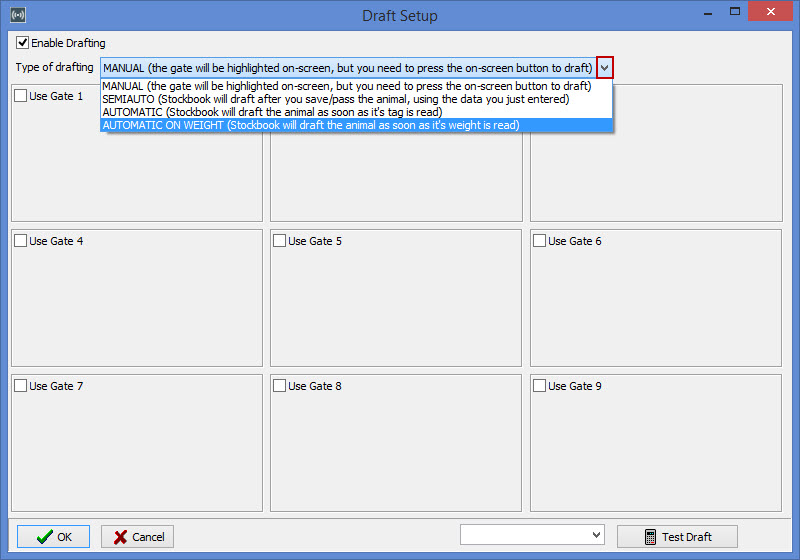This screenshot has height=560, width=800.
Task: Minimize the Draft Setup window
Action: 708,12
